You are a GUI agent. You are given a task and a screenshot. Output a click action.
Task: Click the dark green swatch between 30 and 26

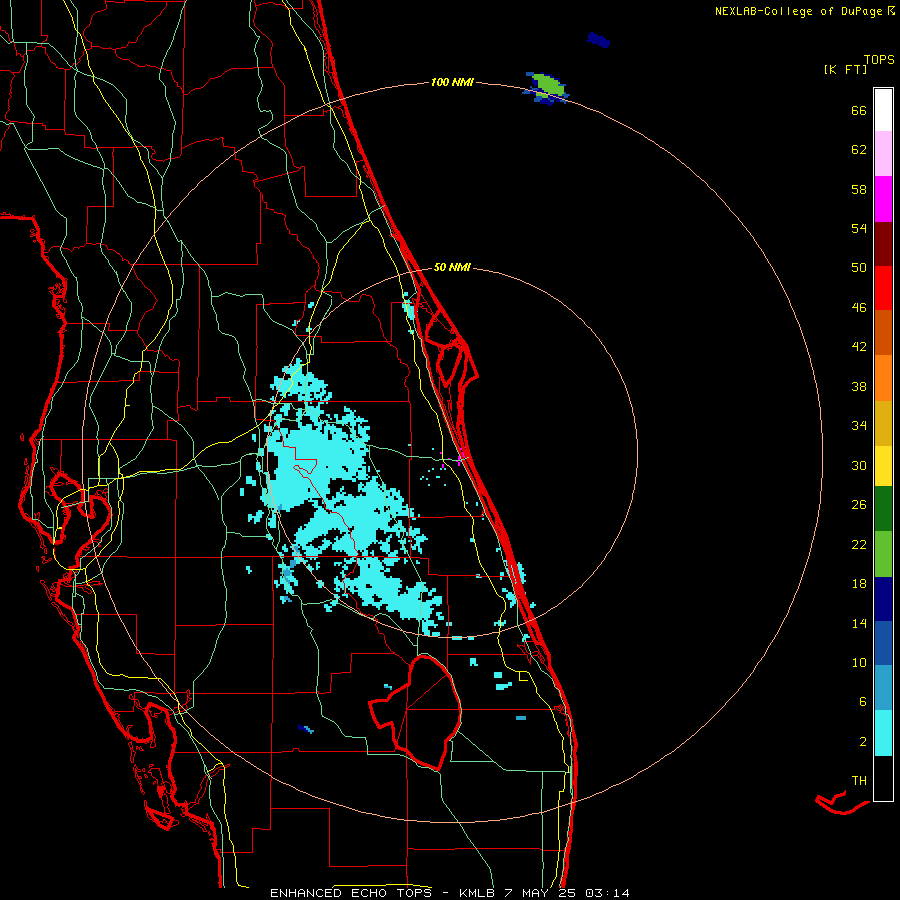click(883, 509)
